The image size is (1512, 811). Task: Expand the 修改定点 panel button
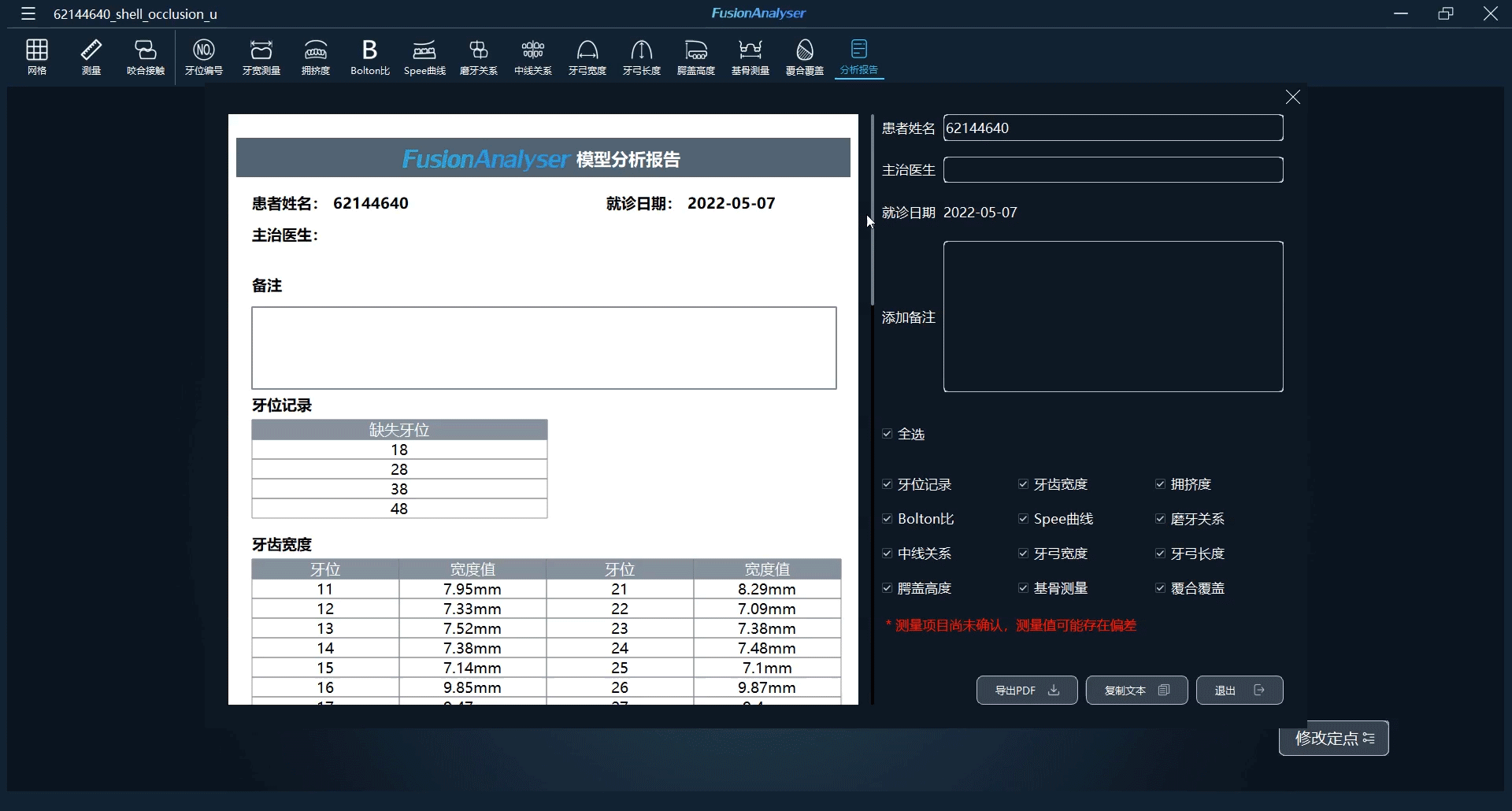1334,739
